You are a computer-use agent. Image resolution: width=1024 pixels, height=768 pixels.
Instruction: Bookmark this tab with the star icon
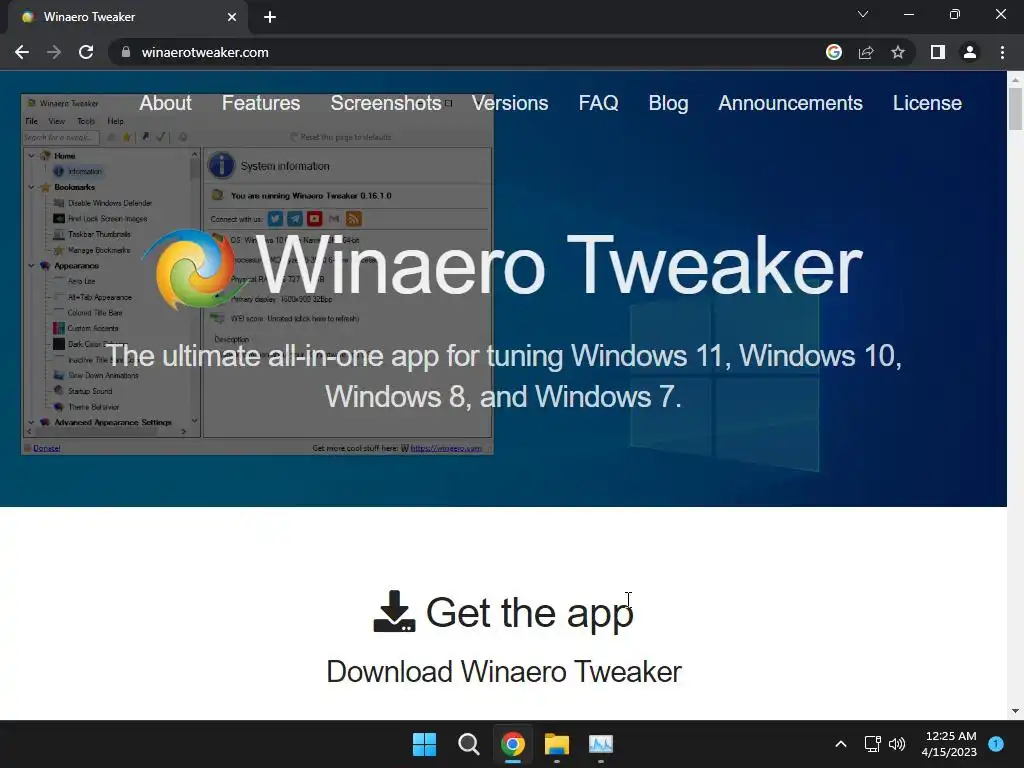898,52
